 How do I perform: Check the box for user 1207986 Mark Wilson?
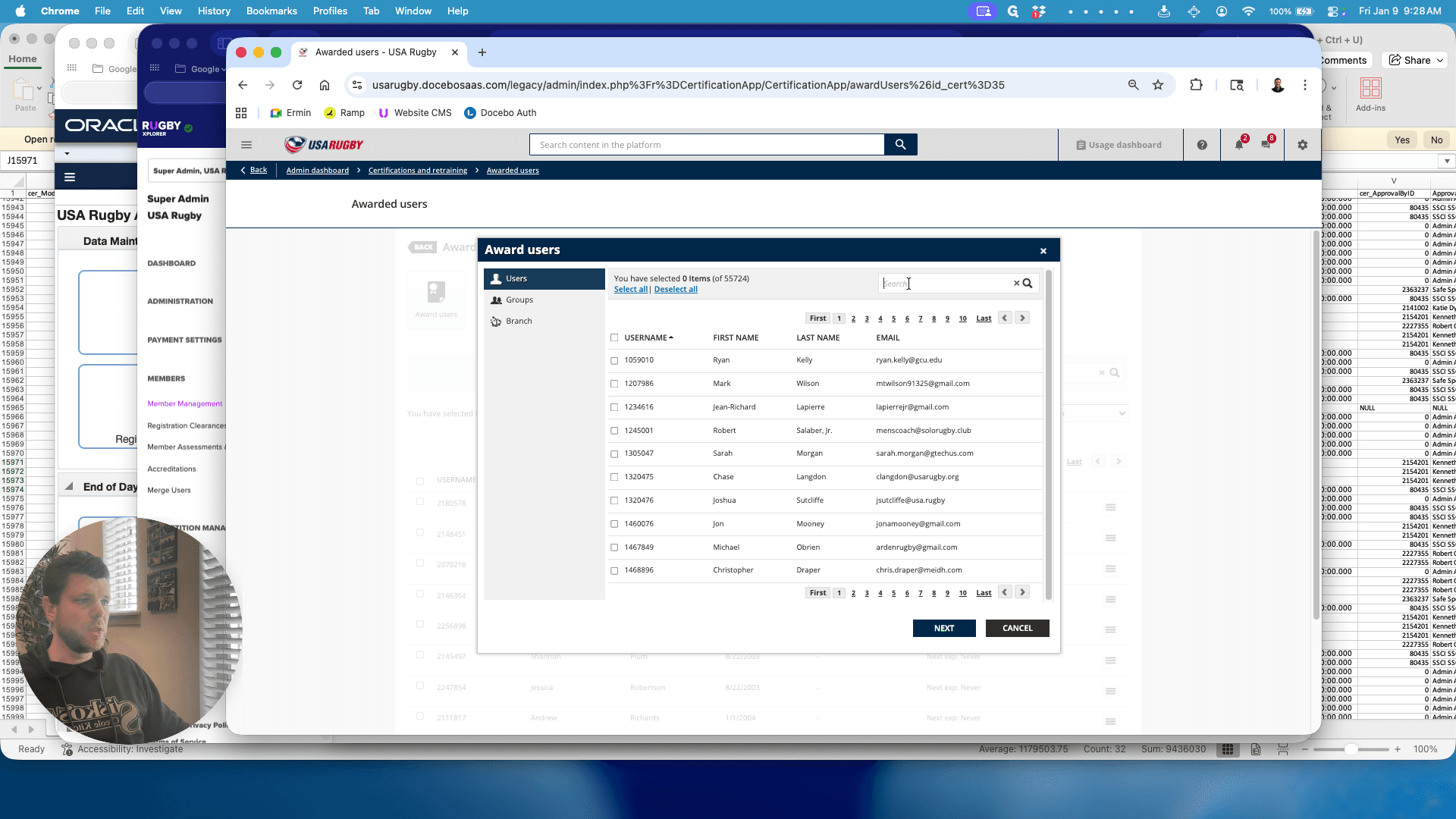pos(614,384)
